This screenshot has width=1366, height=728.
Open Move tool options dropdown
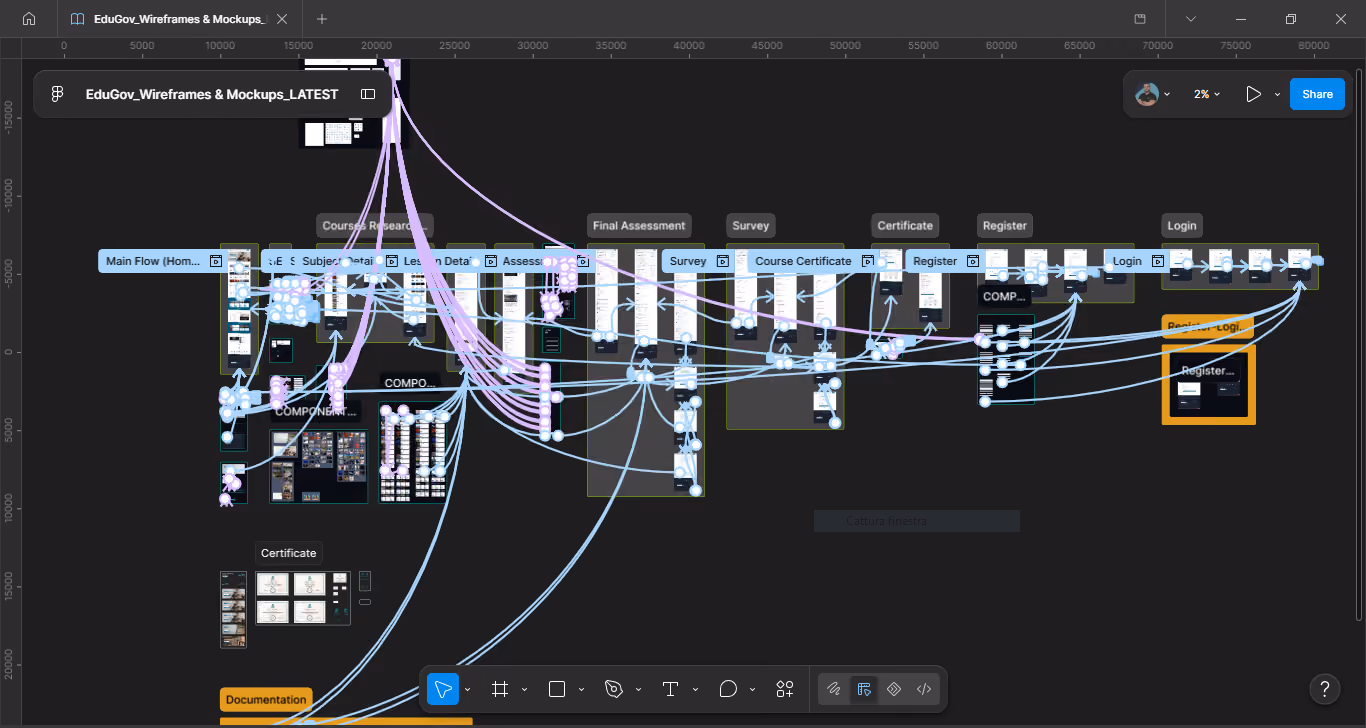click(x=467, y=690)
